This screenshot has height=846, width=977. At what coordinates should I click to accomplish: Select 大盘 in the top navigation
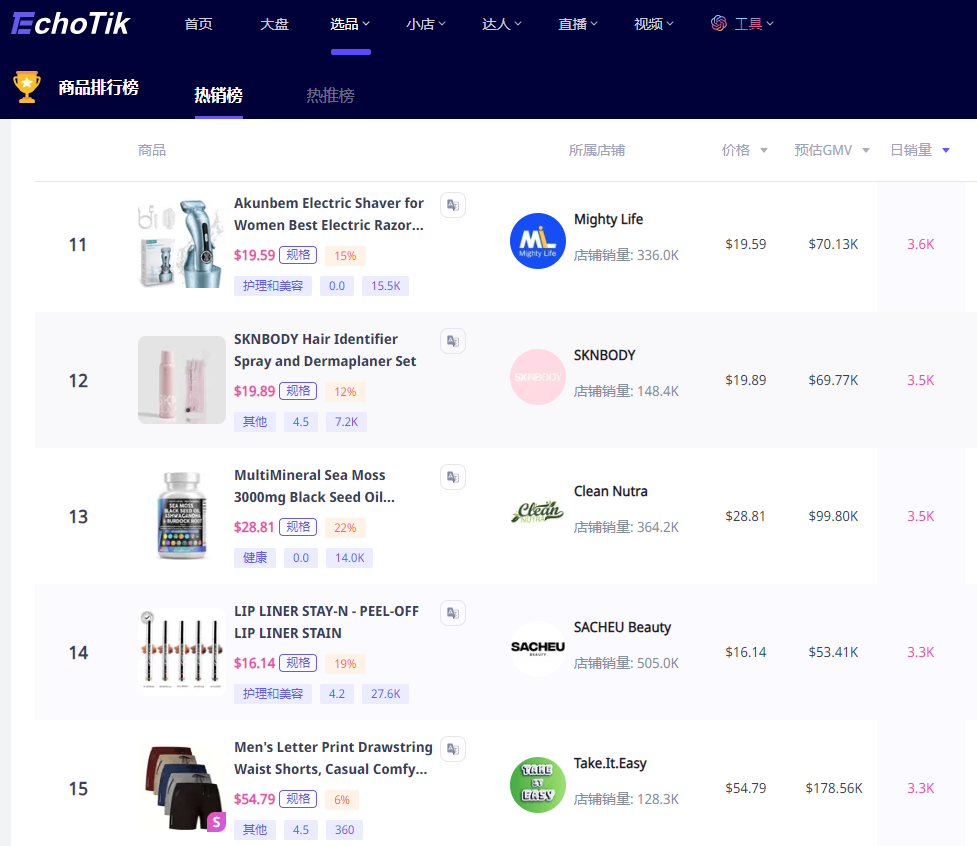[x=274, y=23]
